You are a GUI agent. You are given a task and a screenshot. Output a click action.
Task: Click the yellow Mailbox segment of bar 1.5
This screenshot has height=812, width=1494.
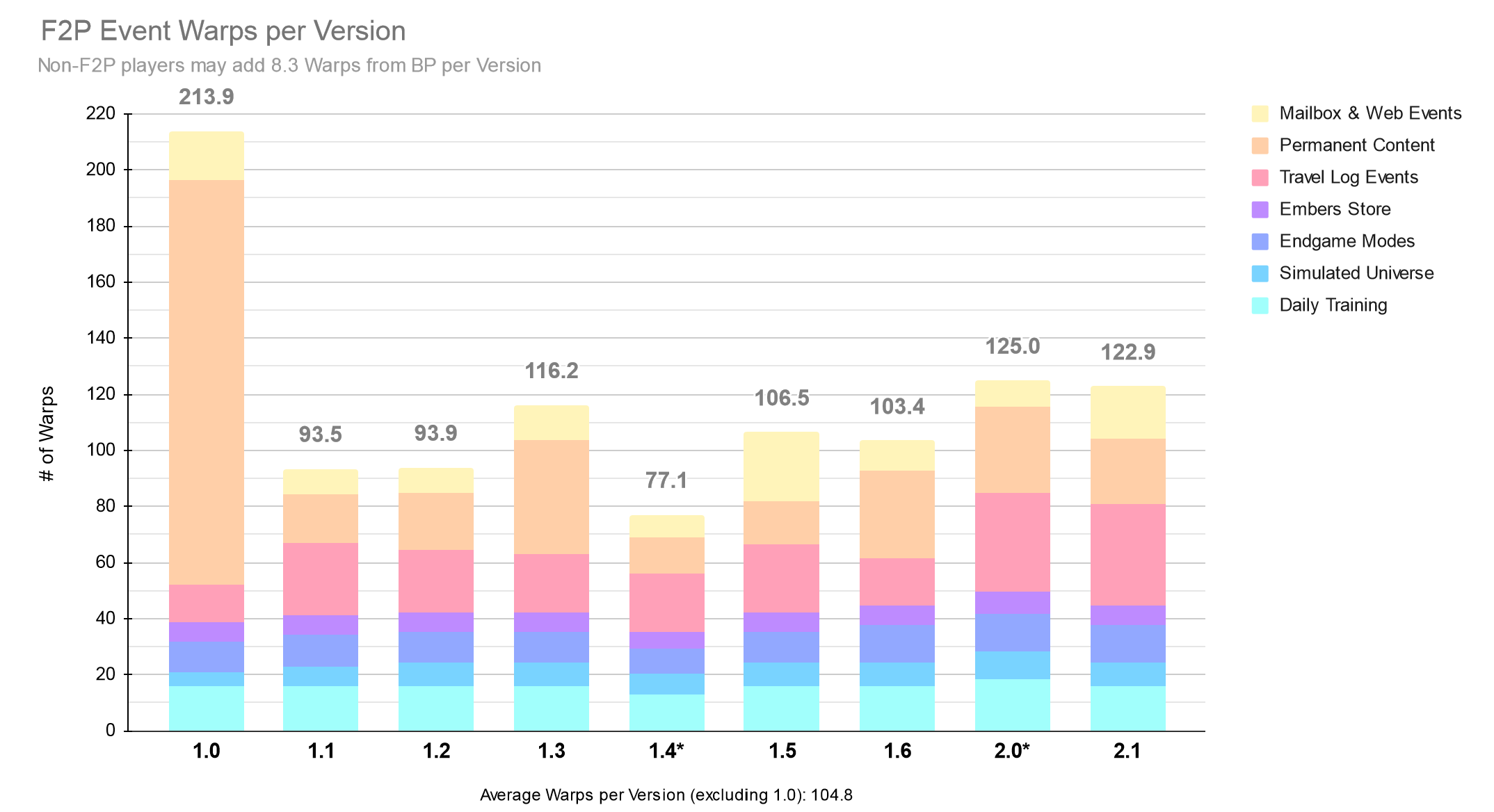tap(781, 466)
